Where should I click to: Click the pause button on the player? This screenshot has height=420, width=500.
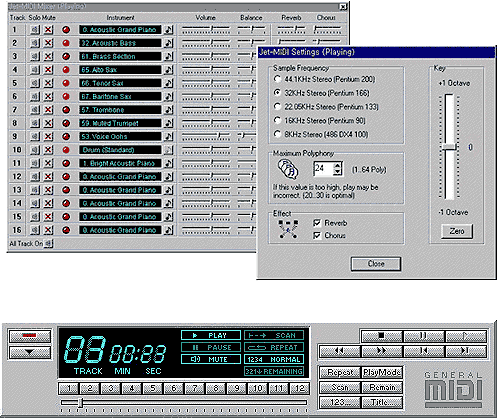tap(423, 336)
